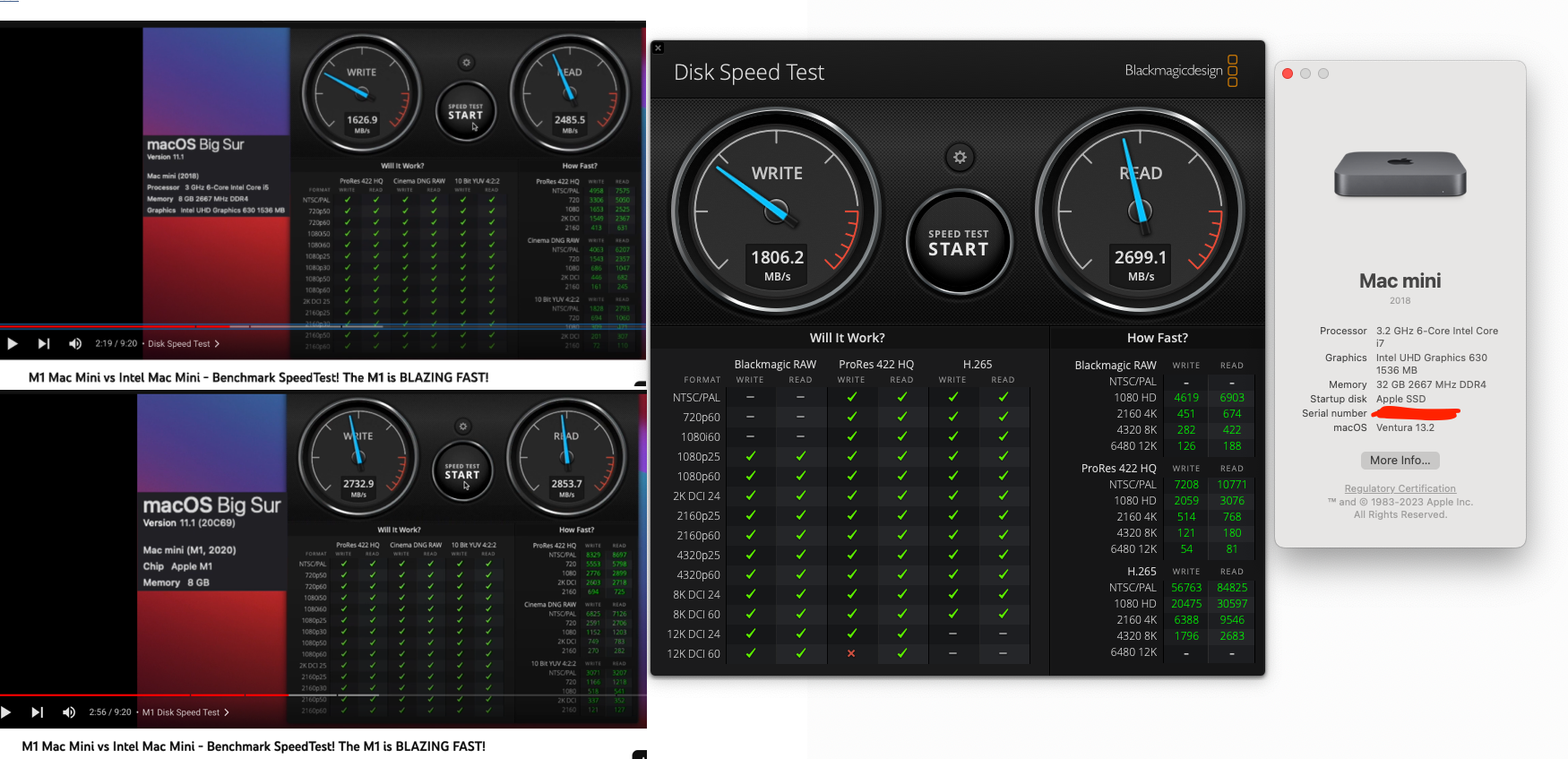Image resolution: width=1568 pixels, height=759 pixels.
Task: Click the 'Ventura 13.2' macOS version text
Action: point(1405,427)
